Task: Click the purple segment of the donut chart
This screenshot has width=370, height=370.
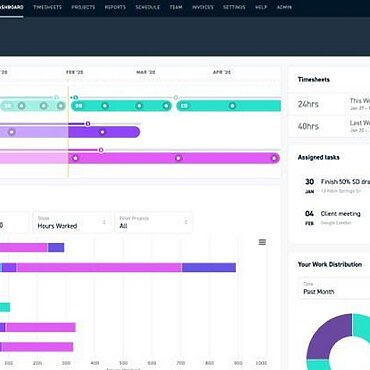Action: coord(326,335)
